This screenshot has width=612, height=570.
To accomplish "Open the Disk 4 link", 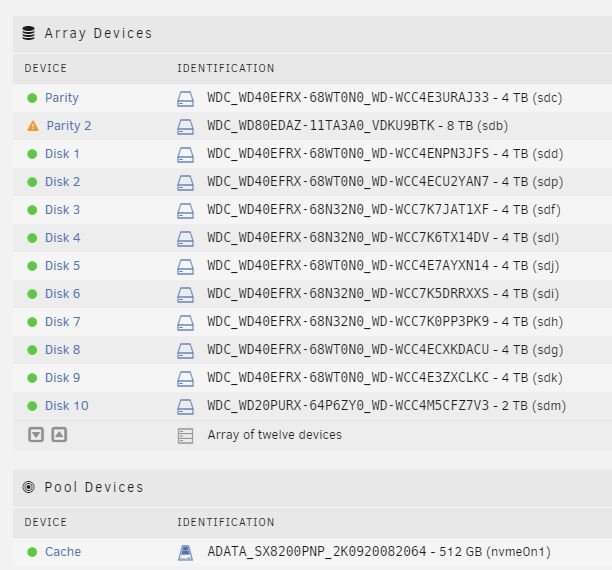I will [62, 238].
